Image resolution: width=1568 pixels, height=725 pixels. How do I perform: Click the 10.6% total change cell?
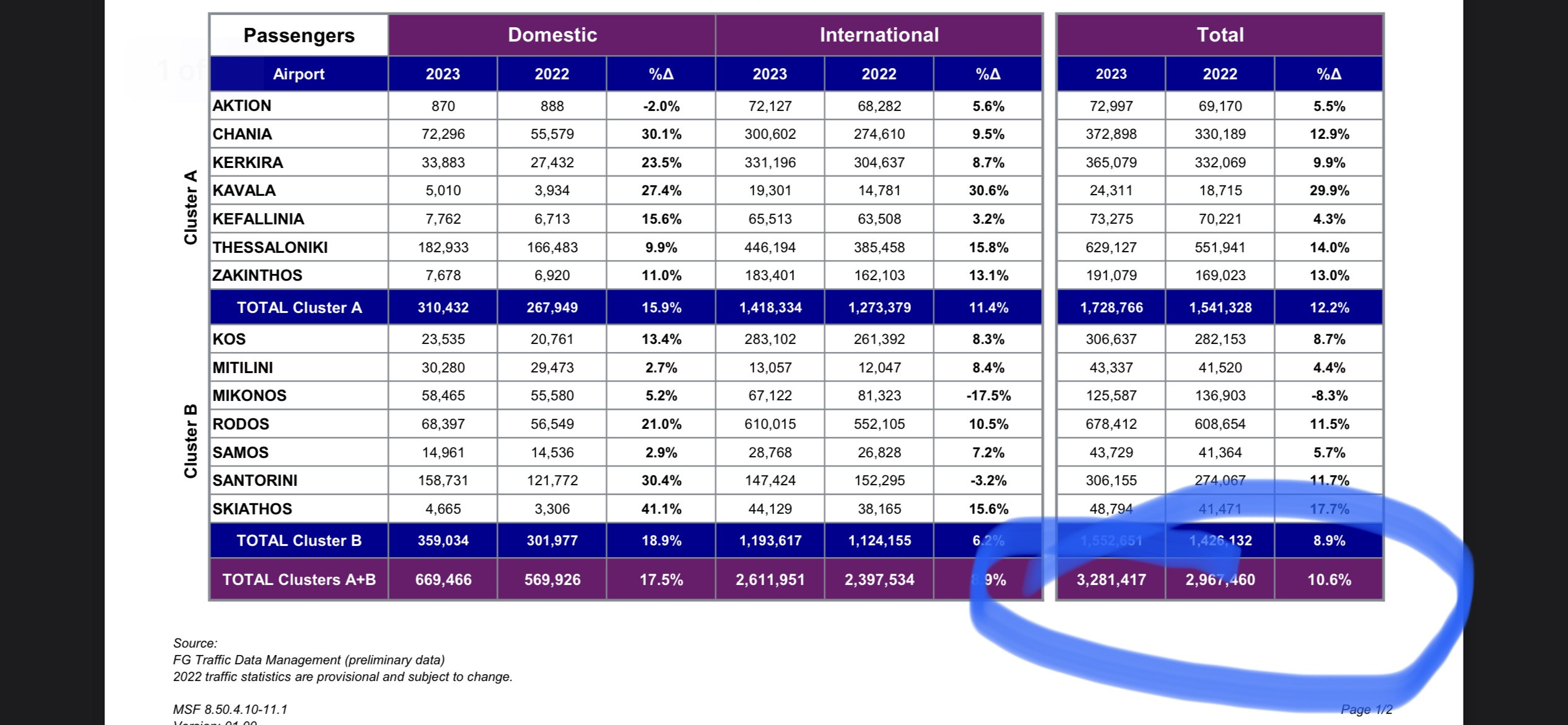(x=1329, y=579)
